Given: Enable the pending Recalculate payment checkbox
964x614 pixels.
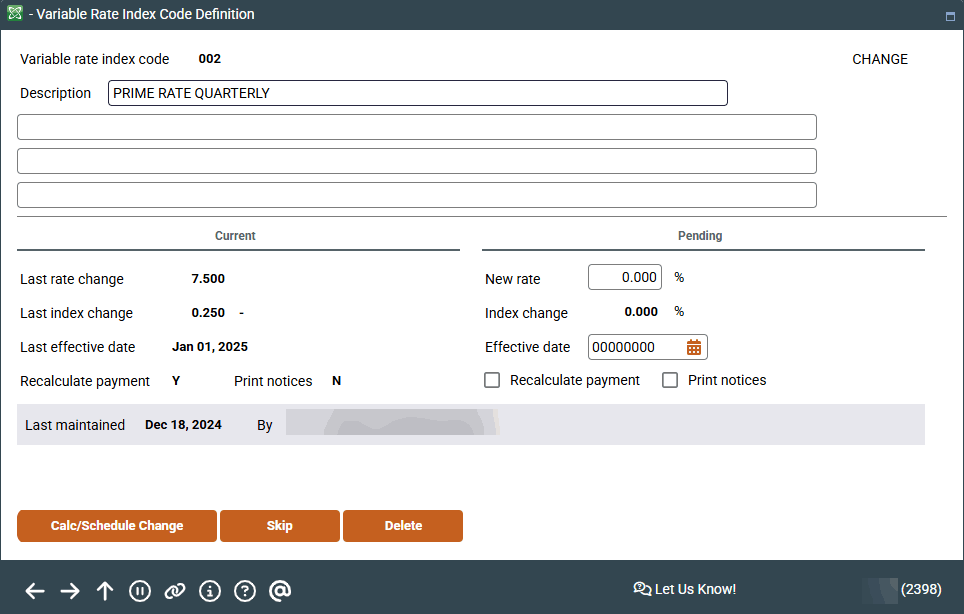Looking at the screenshot, I should [492, 380].
